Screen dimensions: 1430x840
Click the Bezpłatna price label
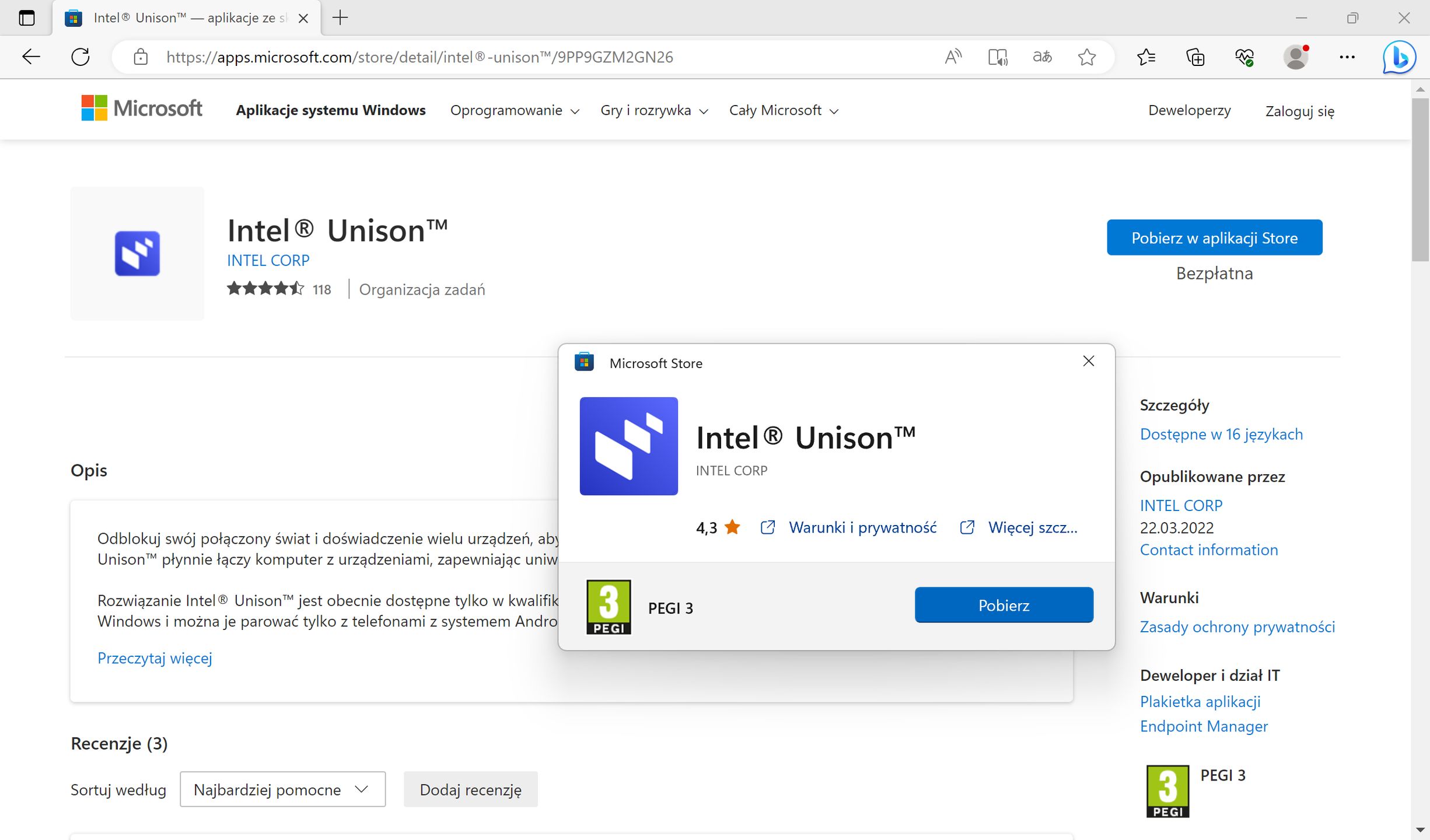[x=1214, y=273]
